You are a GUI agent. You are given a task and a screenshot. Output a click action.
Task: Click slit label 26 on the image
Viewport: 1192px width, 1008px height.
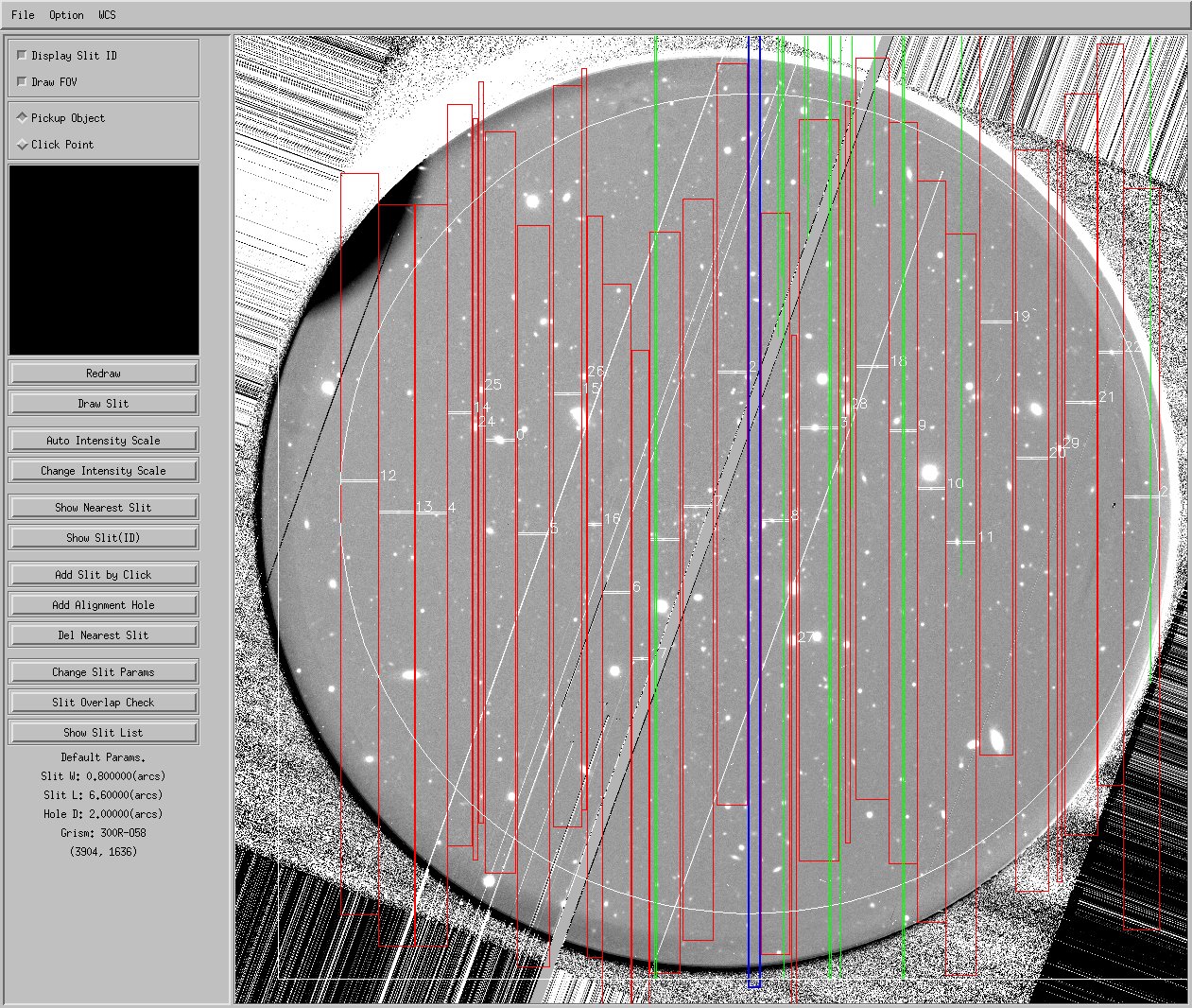(596, 371)
